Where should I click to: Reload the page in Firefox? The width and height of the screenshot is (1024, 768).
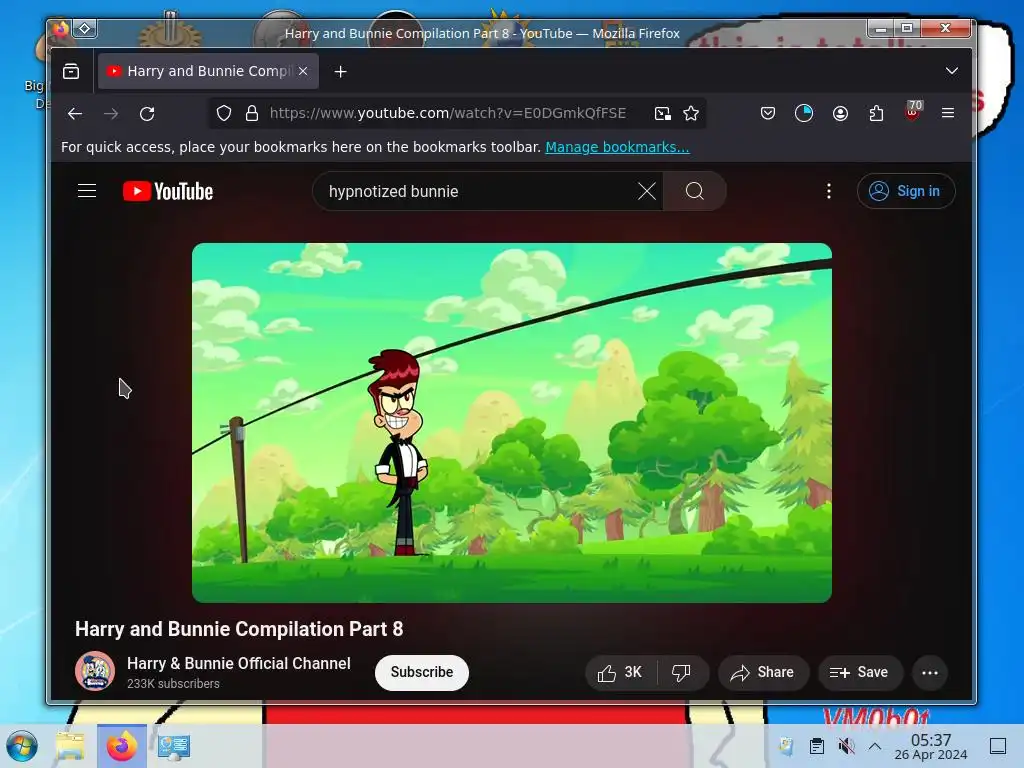tap(147, 114)
